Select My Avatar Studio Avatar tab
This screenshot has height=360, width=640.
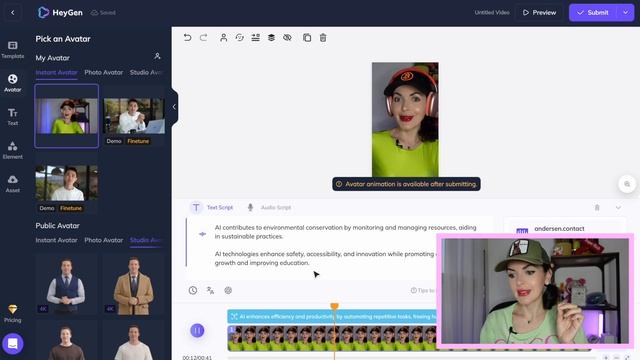tap(146, 72)
